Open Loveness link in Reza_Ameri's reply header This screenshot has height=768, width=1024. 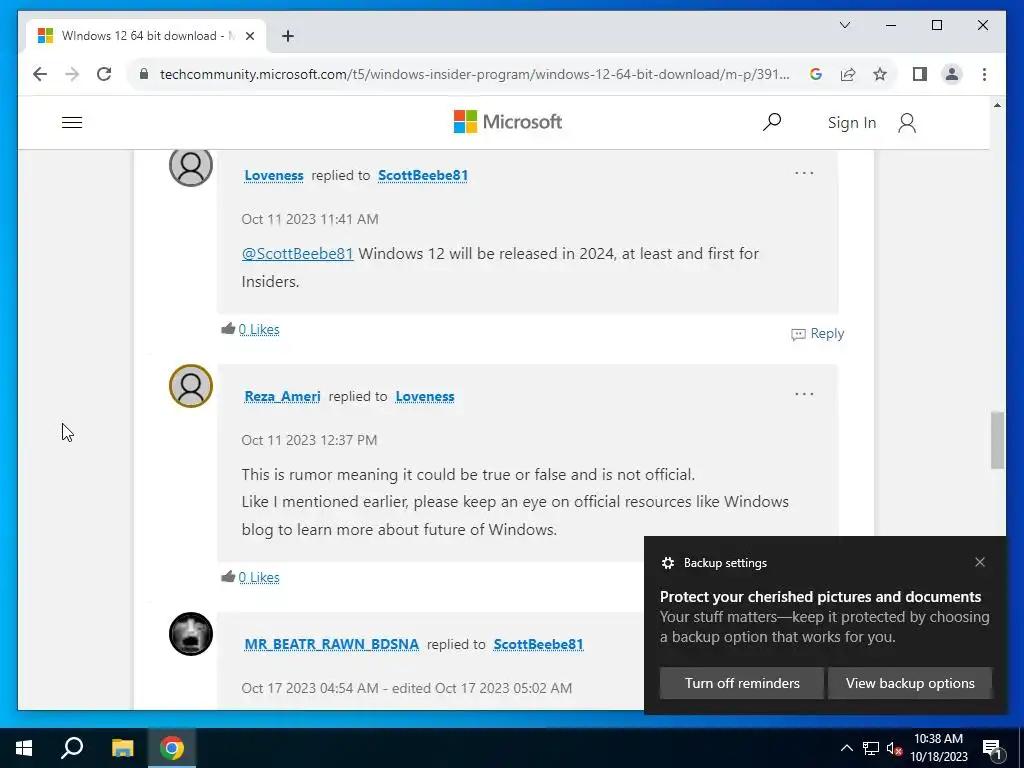(x=424, y=396)
